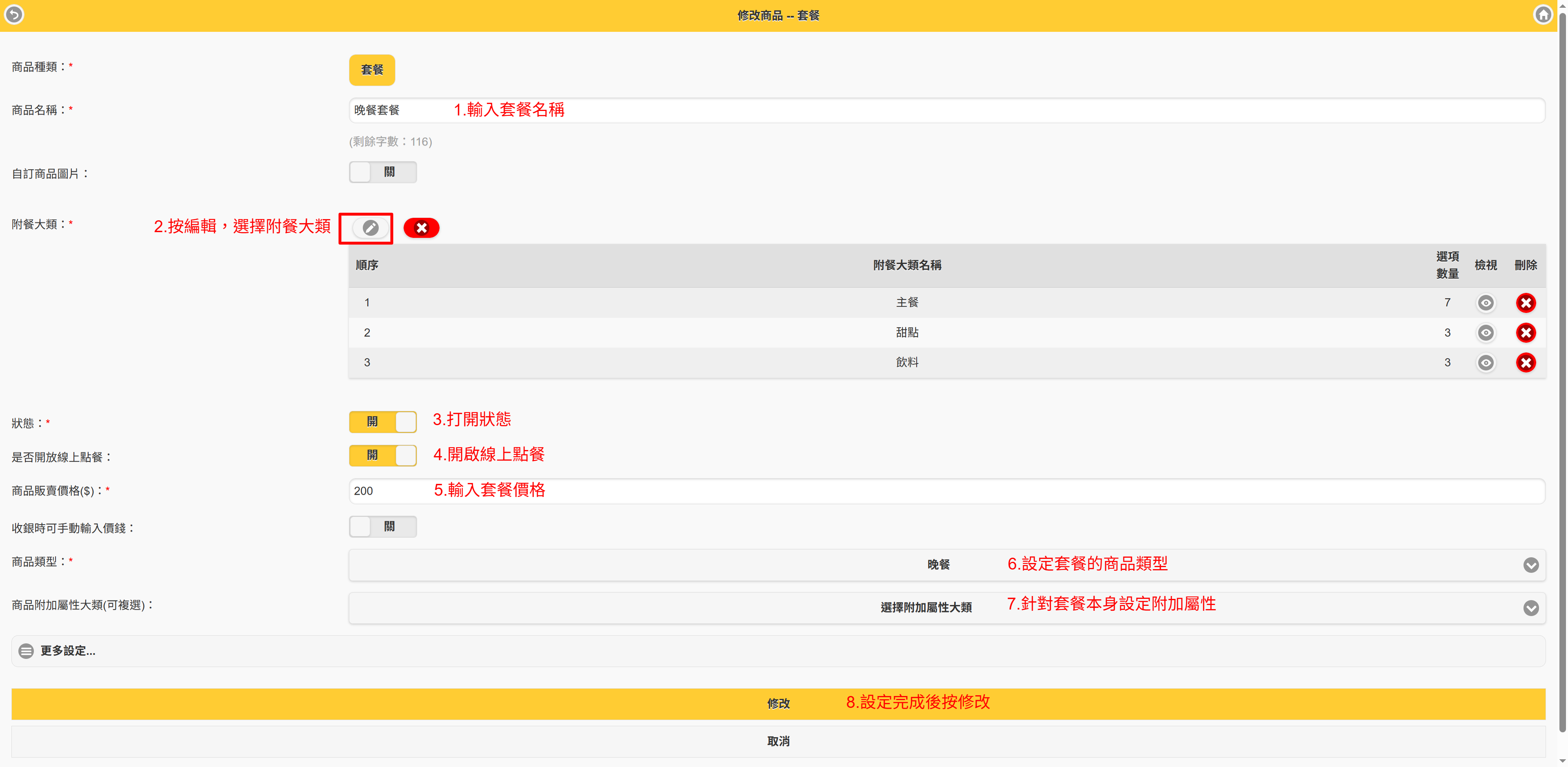This screenshot has height=767, width=1568.
Task: Click the red clear icon beside the edit pencil
Action: click(421, 228)
